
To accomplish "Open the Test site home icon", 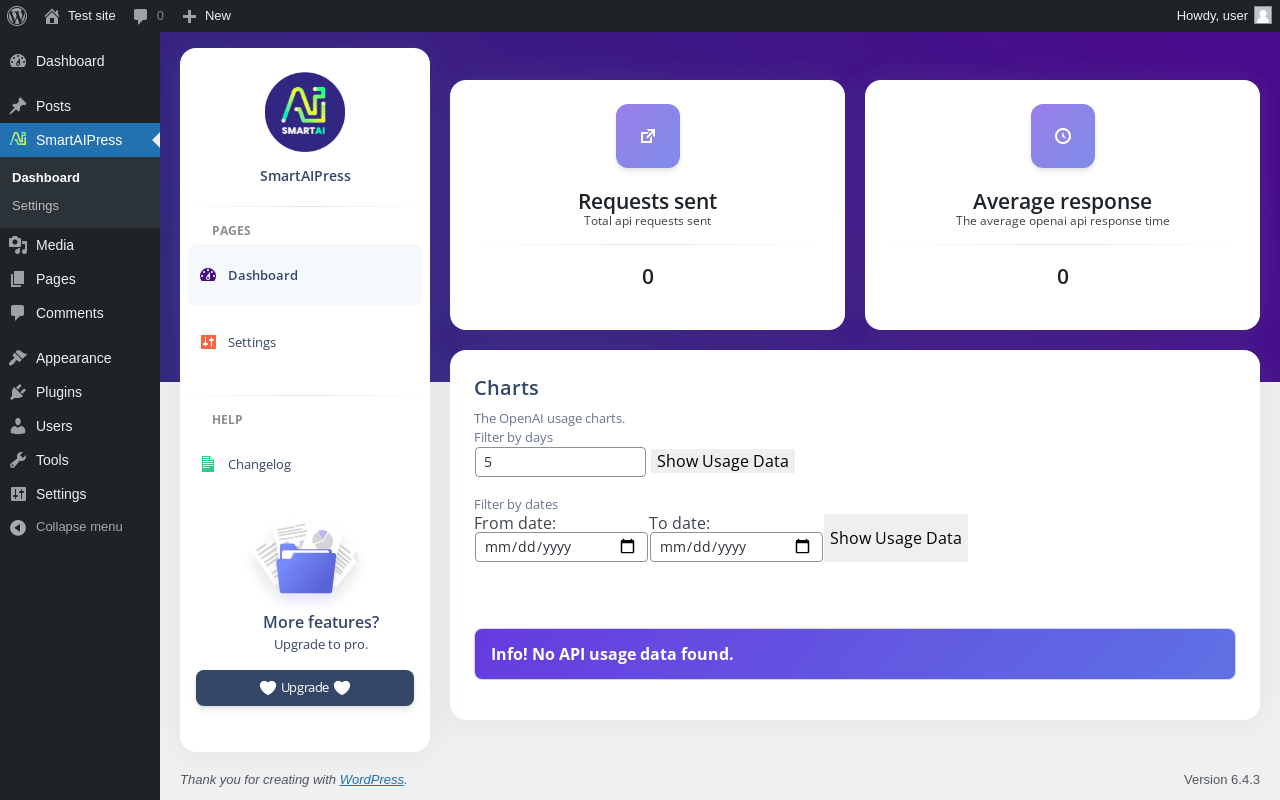I will pyautogui.click(x=52, y=16).
